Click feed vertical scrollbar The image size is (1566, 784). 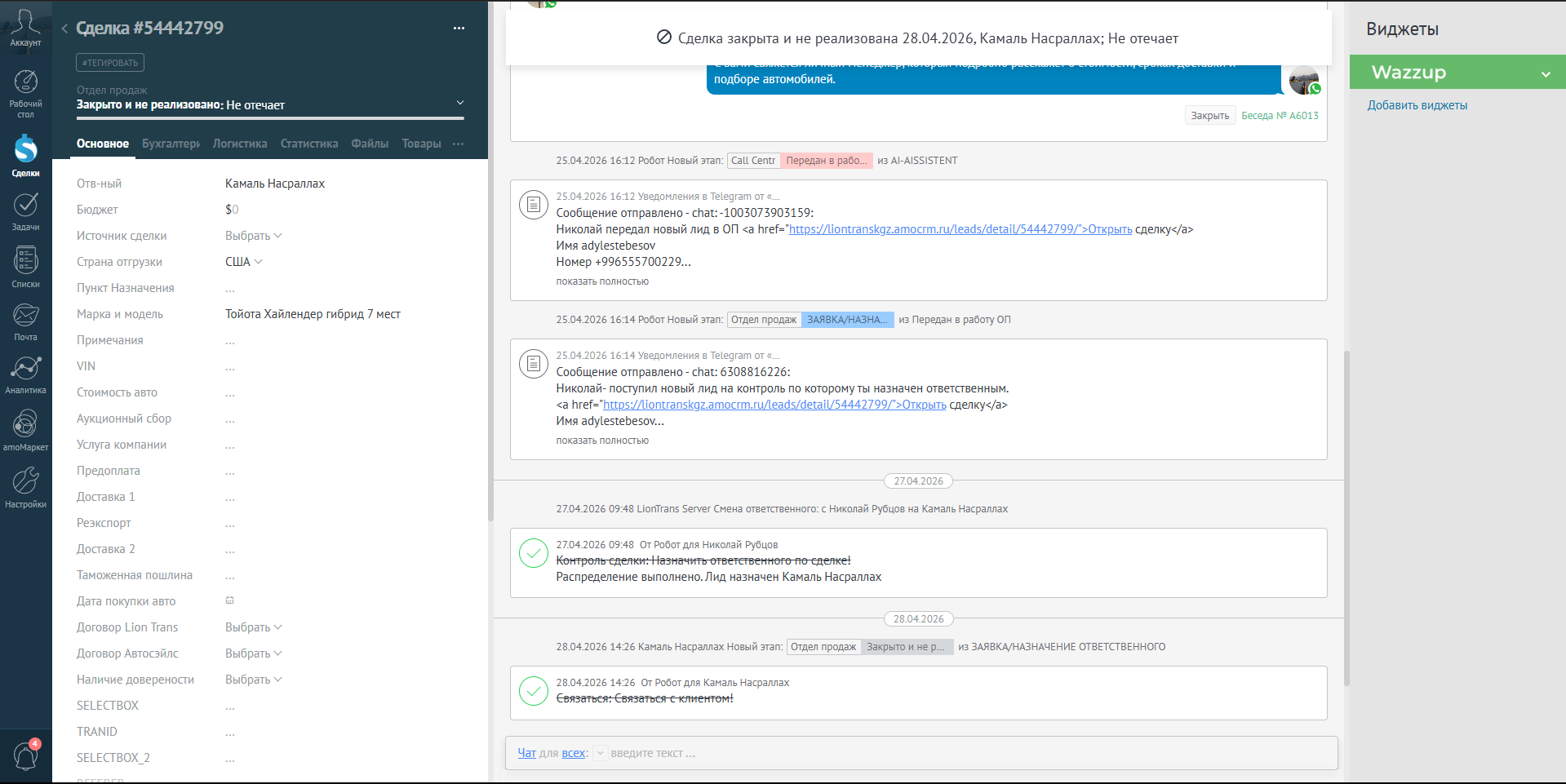(x=1346, y=518)
